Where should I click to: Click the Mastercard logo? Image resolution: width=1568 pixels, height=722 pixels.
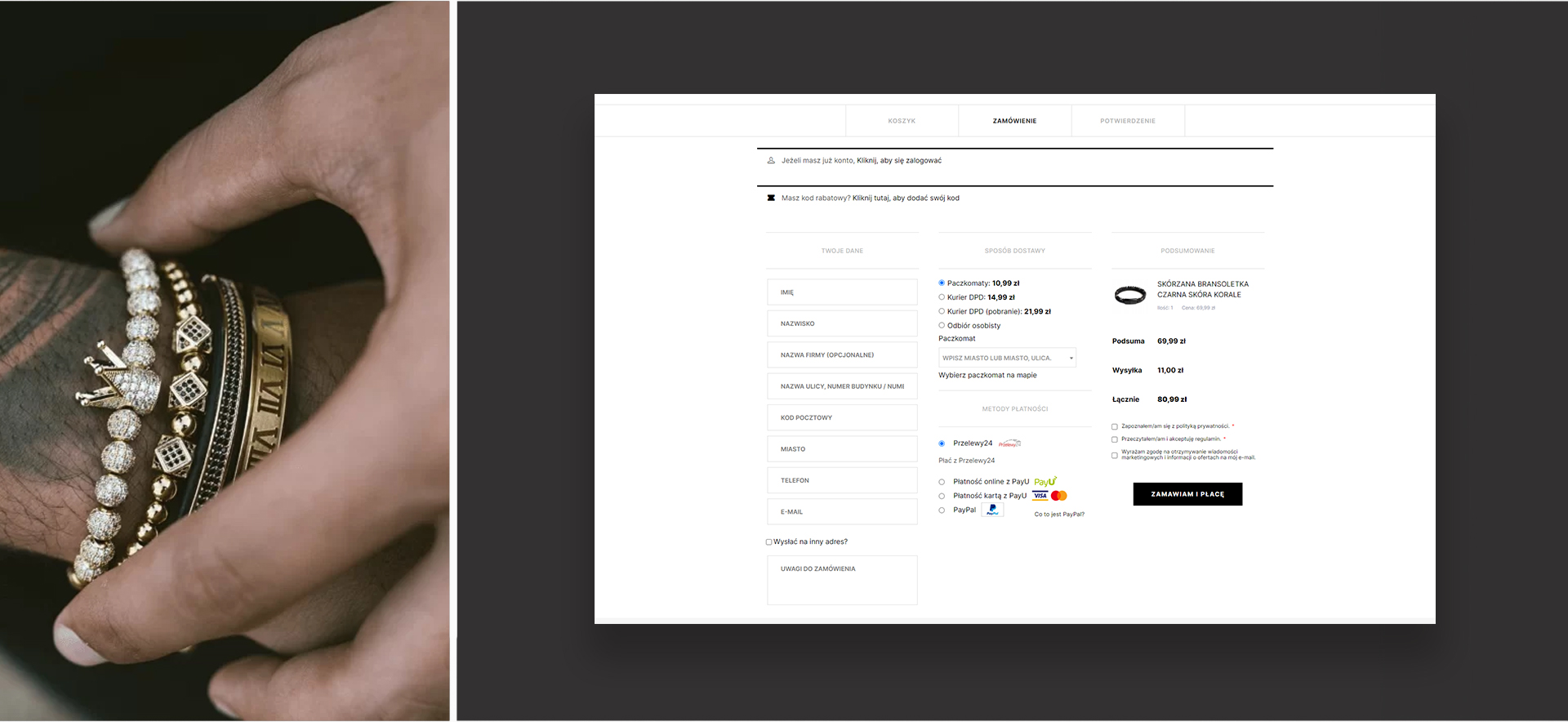pos(1059,496)
